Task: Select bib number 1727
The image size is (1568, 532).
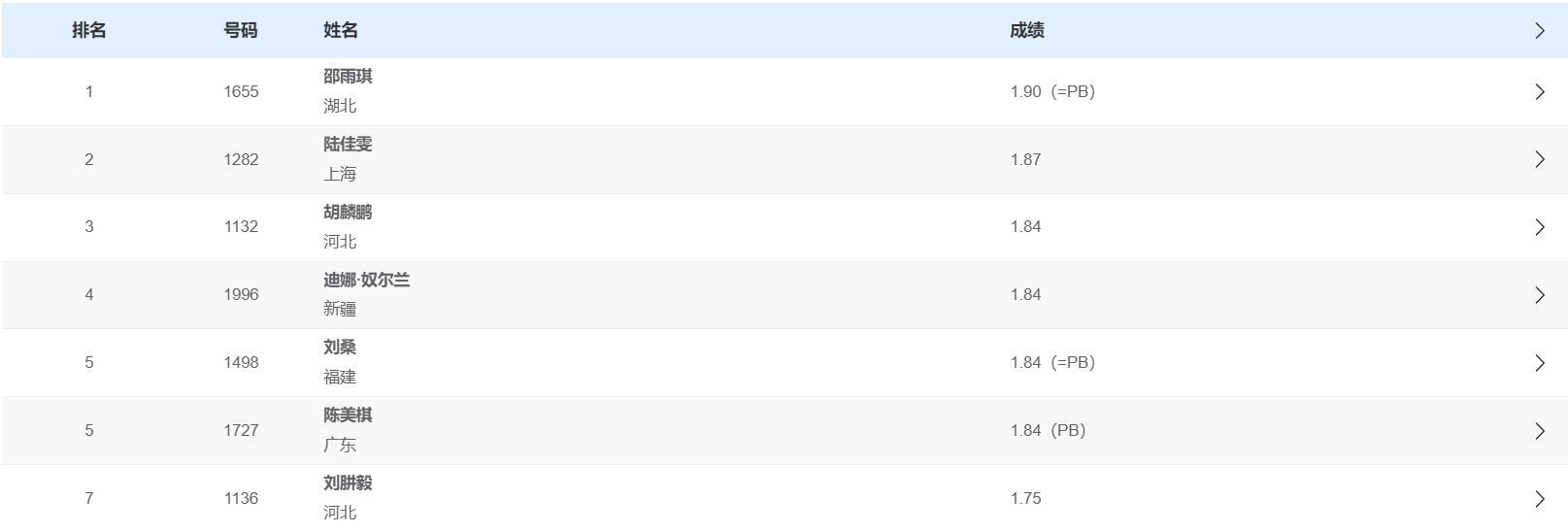Action: pyautogui.click(x=241, y=430)
